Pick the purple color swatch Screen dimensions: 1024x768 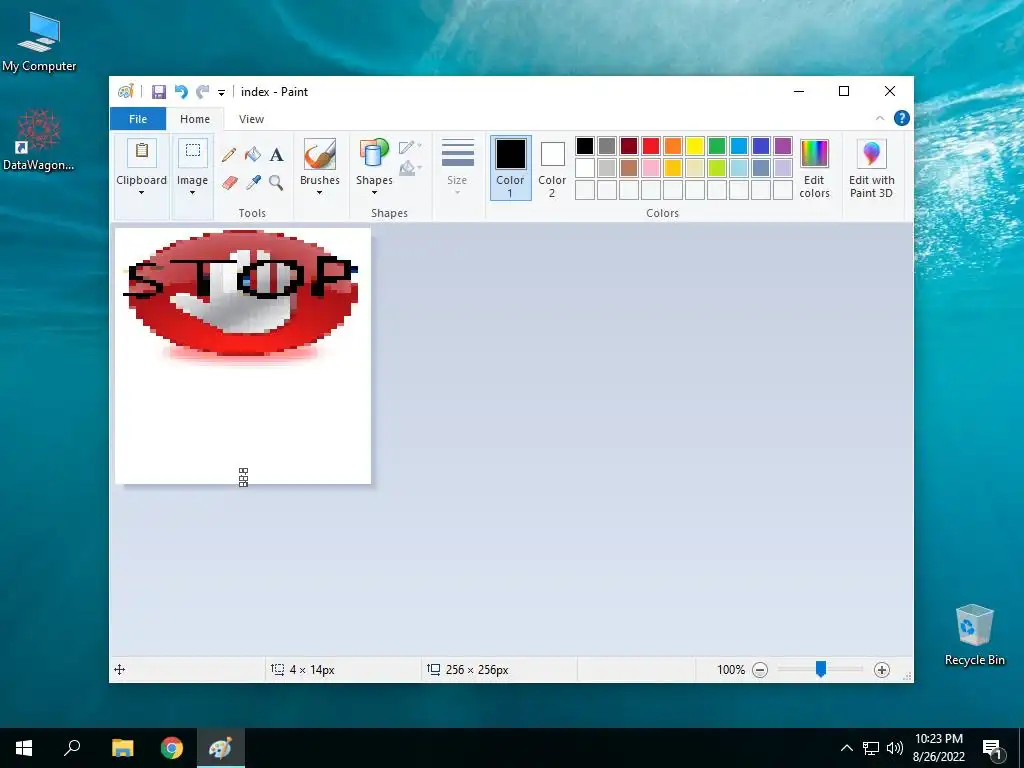point(783,146)
